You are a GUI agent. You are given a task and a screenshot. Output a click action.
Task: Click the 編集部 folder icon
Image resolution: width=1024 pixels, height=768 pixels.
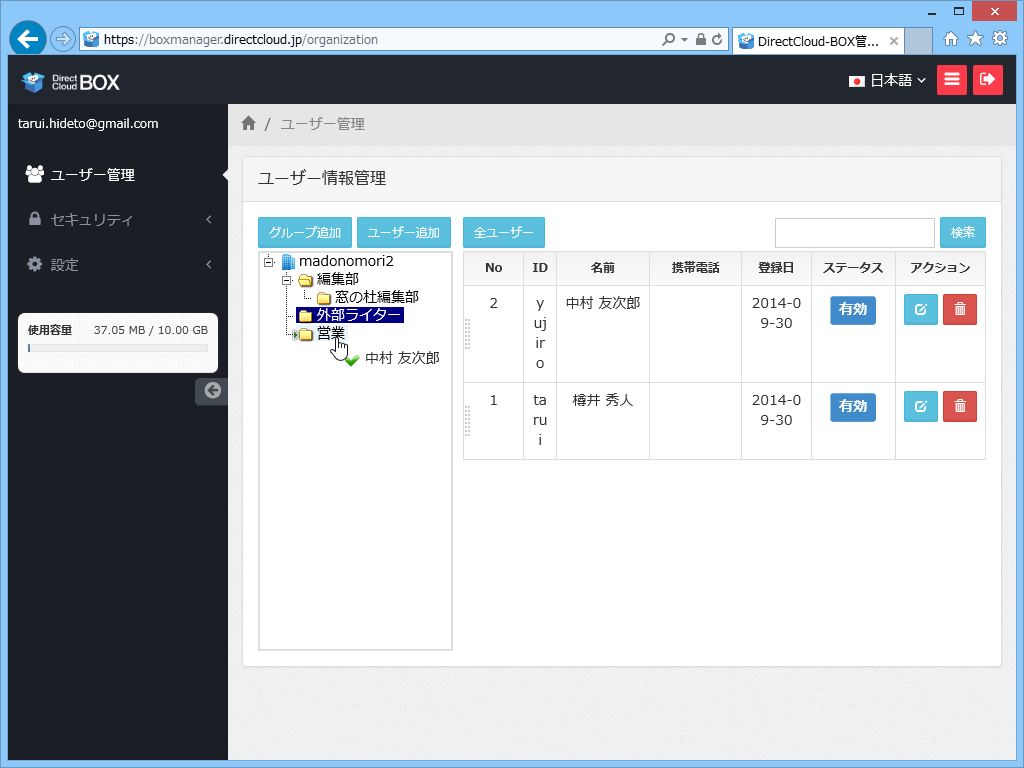point(306,280)
